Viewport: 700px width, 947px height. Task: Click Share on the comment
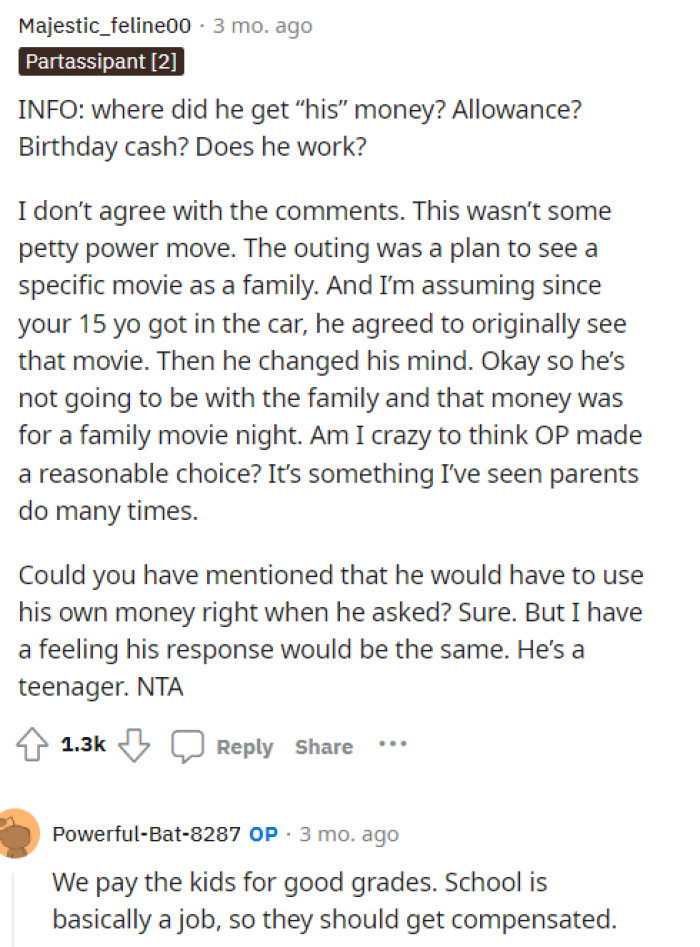(323, 746)
